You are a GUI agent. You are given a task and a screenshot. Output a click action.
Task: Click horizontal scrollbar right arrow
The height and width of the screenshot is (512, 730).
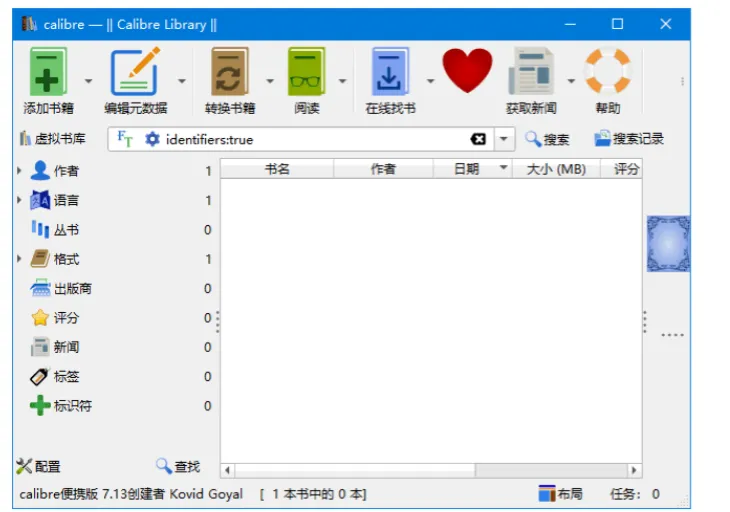coord(634,471)
